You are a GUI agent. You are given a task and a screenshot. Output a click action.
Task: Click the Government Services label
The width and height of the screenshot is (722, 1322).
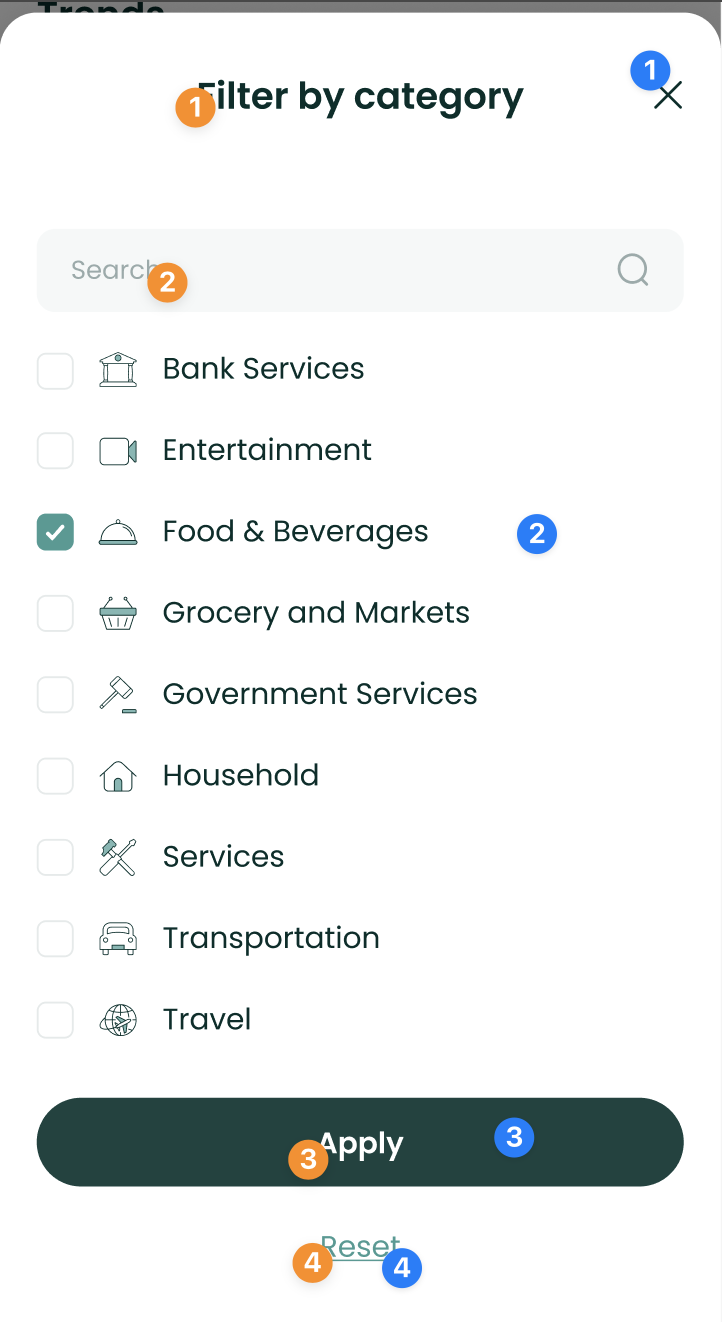pyautogui.click(x=320, y=694)
